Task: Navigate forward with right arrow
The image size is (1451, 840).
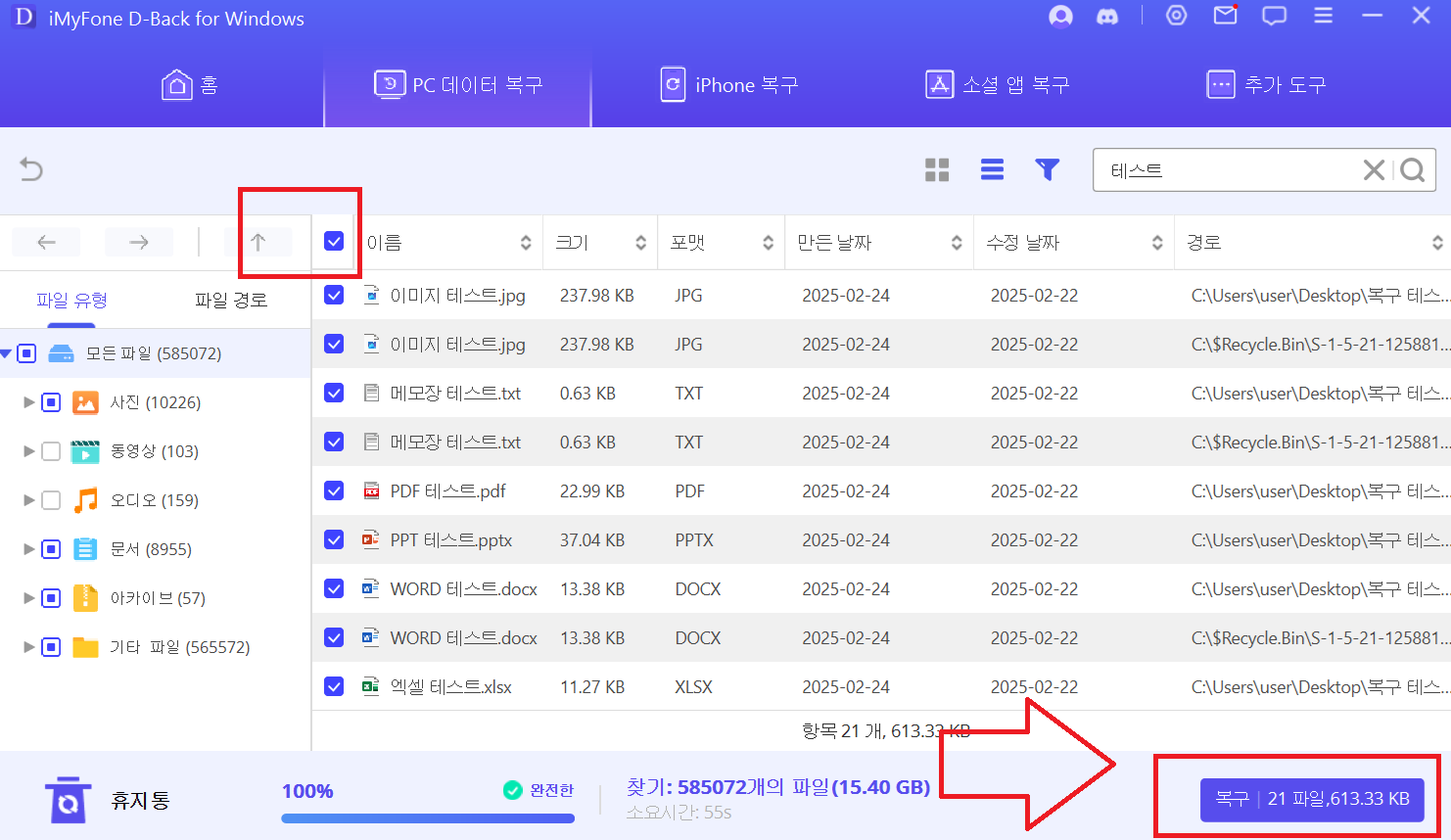Action: (139, 242)
